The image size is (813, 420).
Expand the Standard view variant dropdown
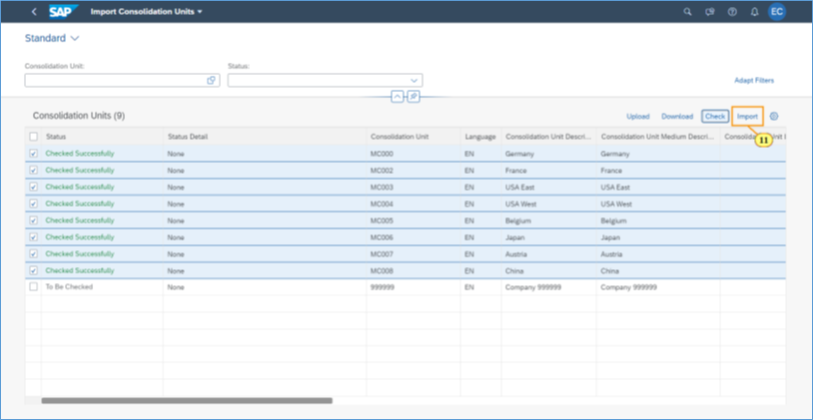(75, 38)
